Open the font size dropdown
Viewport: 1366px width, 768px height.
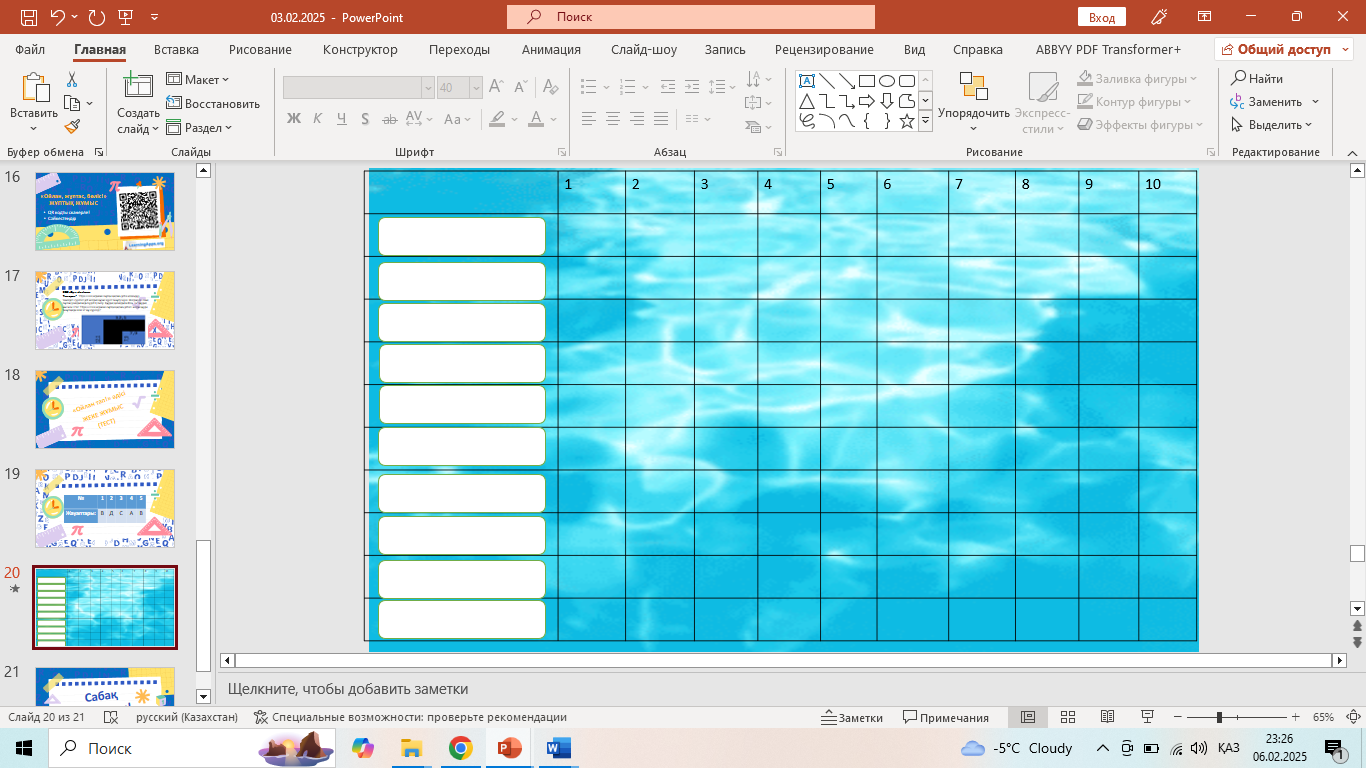point(475,88)
